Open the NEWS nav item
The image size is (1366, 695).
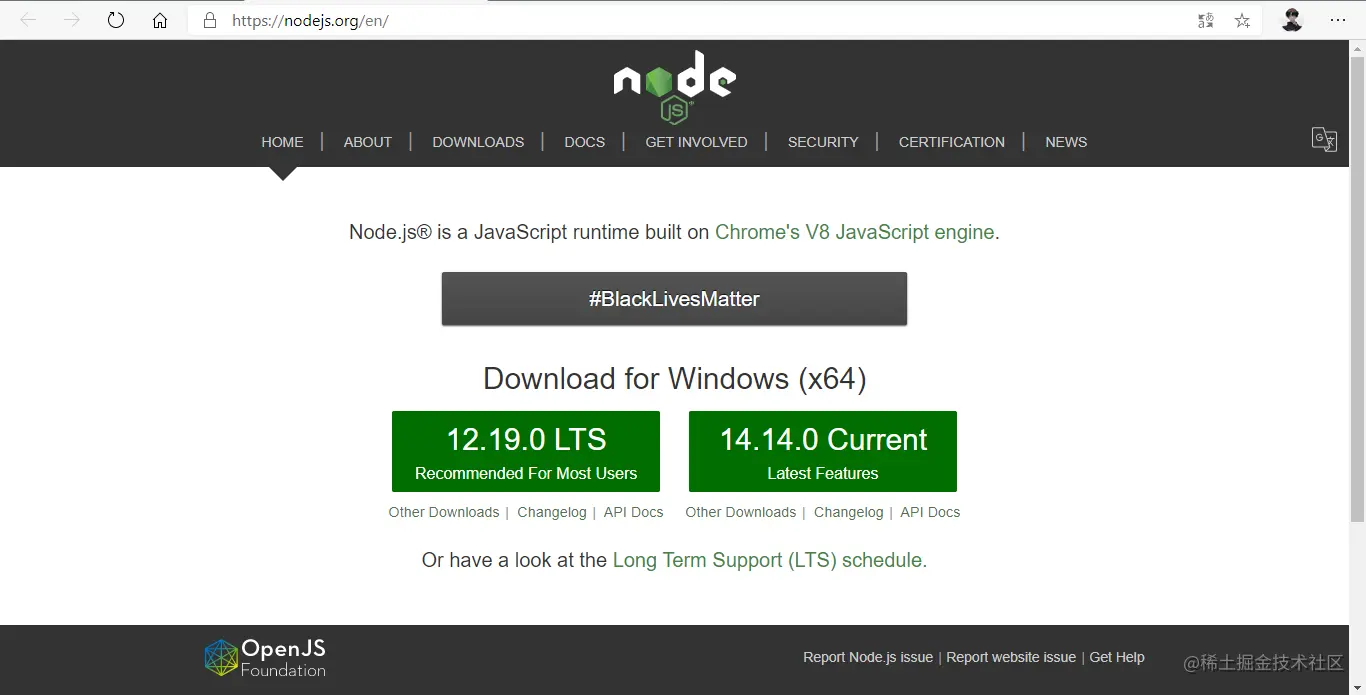coord(1066,142)
